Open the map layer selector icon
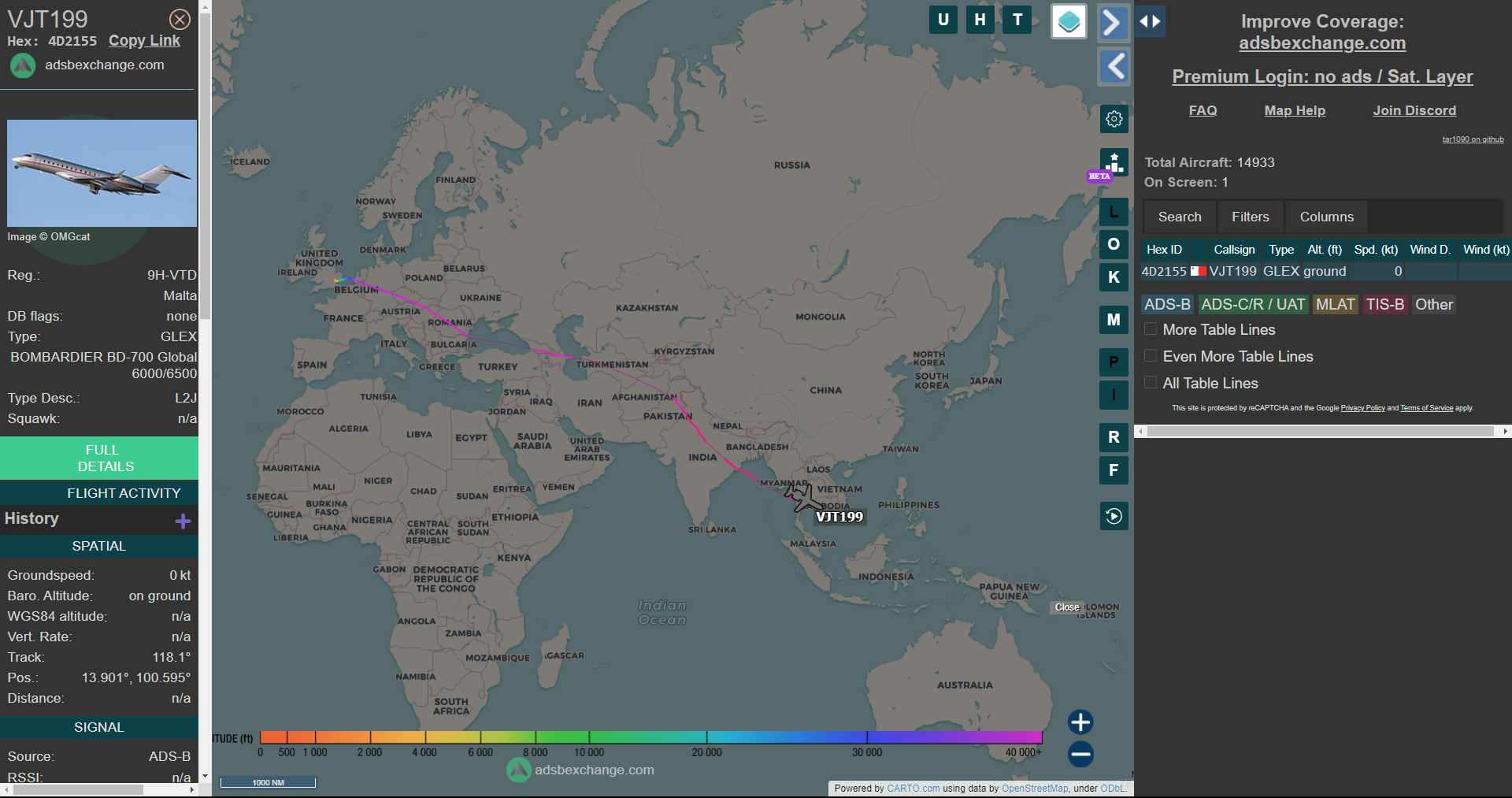 (1069, 21)
